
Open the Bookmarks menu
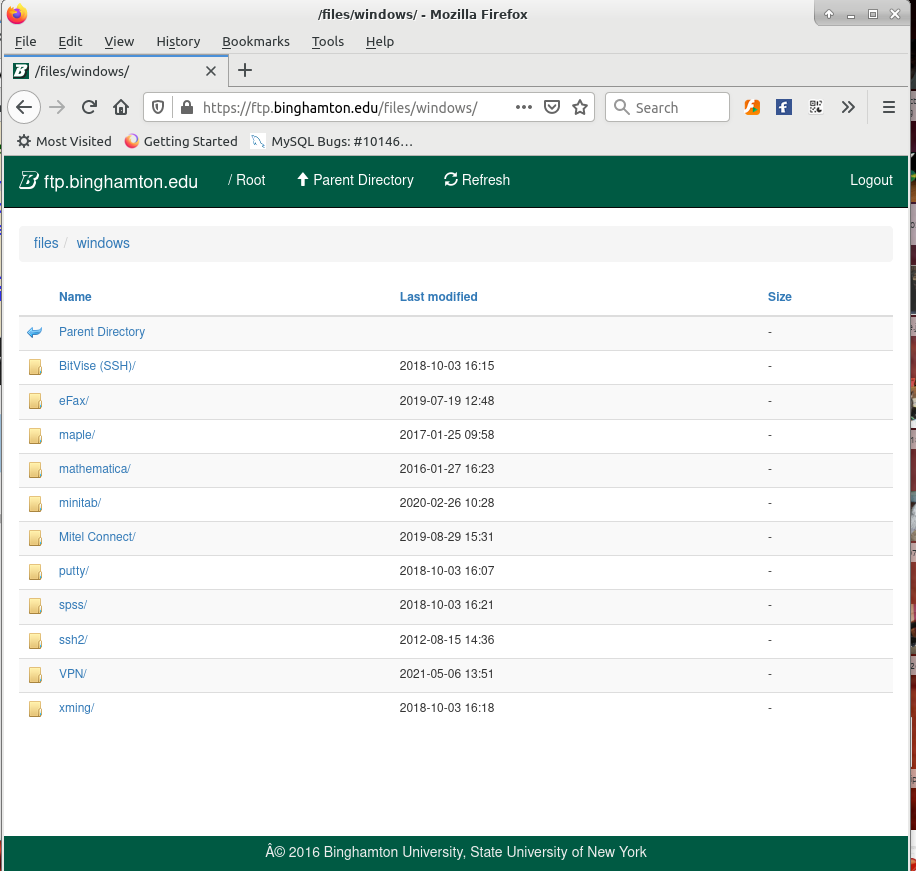256,41
